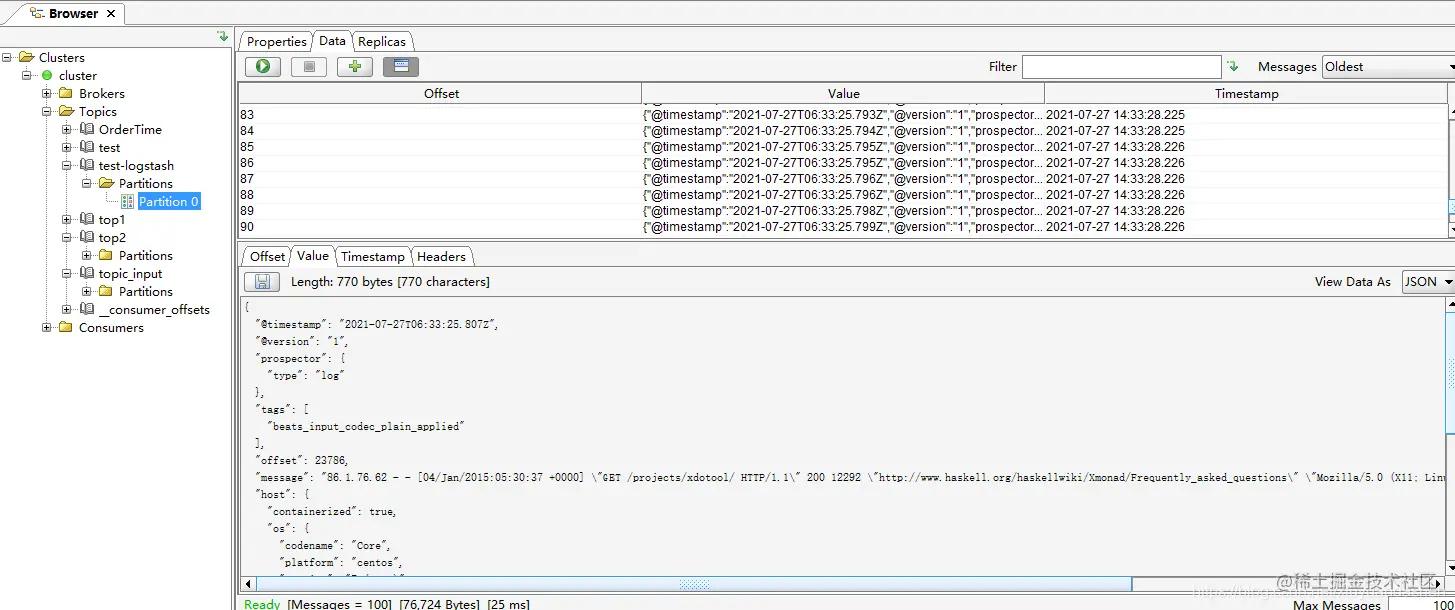Open the lower Timestamp tab
This screenshot has height=610, width=1455.
373,257
